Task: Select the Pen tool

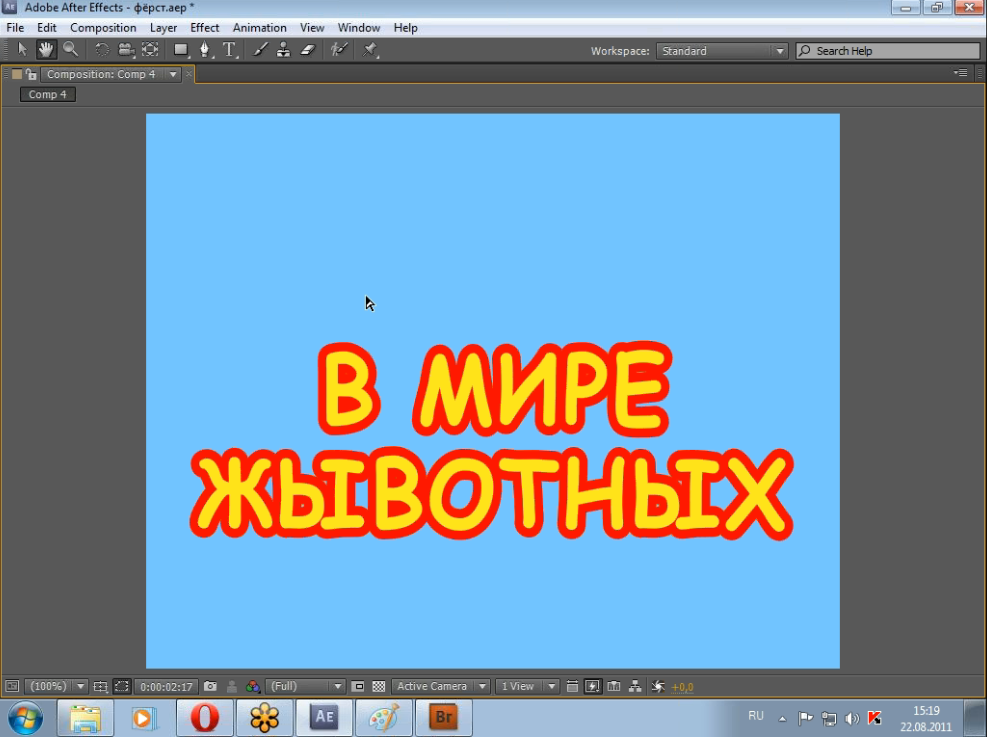Action: click(205, 49)
